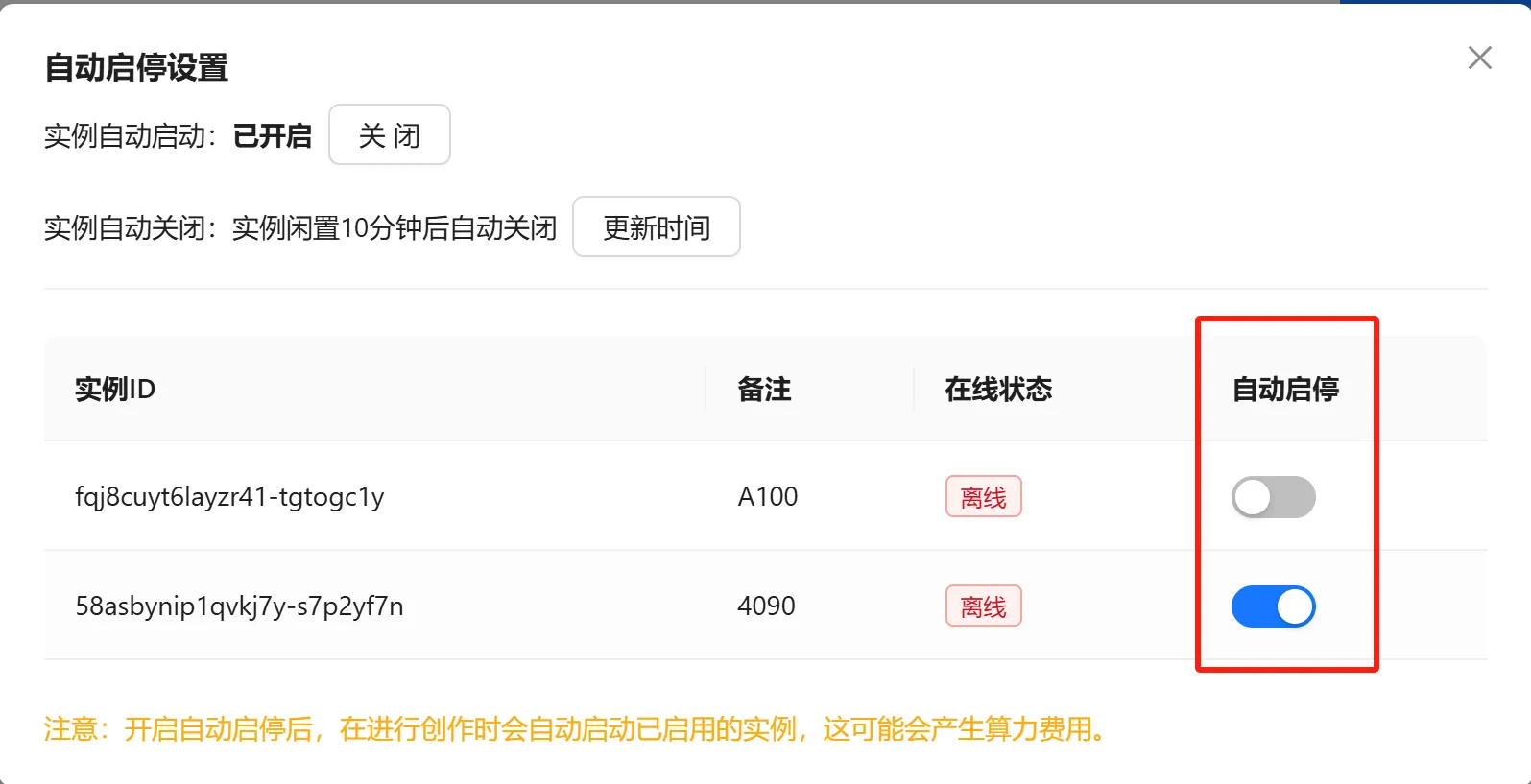Click the 自动启停 column header

(1285, 390)
